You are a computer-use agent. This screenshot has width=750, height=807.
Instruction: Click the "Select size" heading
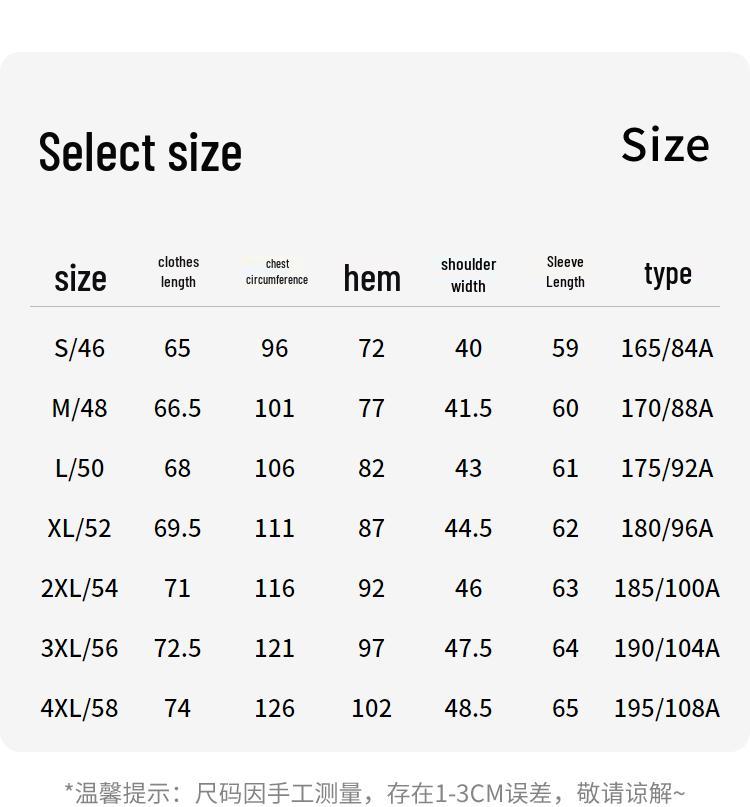tap(140, 152)
